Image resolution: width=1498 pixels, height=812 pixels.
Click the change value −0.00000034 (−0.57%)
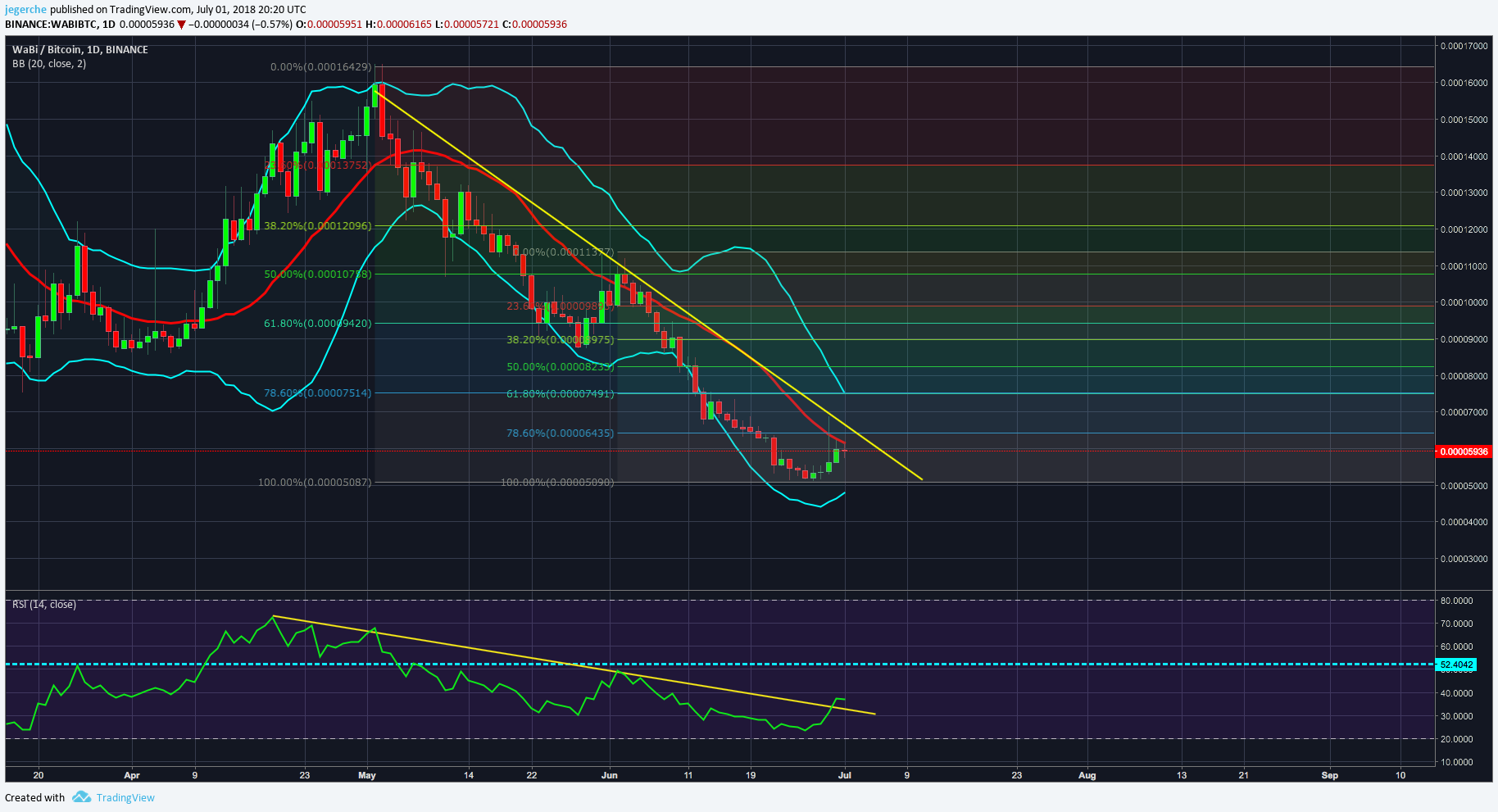coord(240,25)
